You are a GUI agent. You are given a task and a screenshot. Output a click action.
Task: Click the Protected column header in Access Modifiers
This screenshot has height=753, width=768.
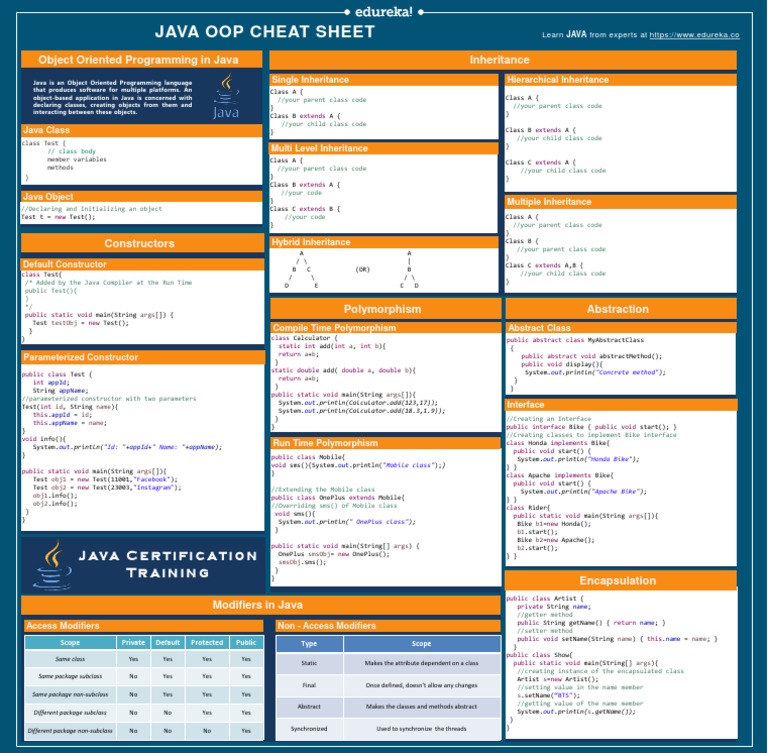[x=207, y=642]
